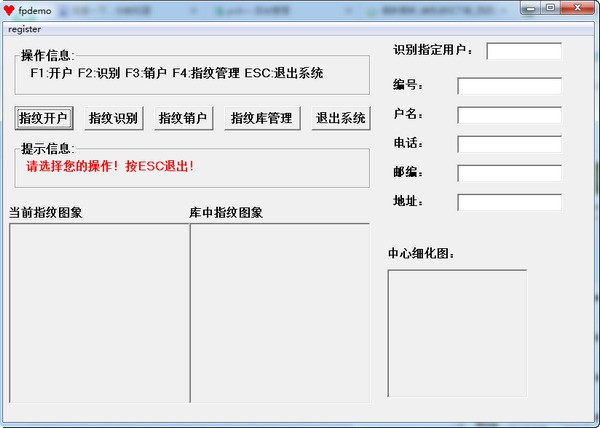Select the 户名 text box
Screen dimensions: 600x428
point(510,115)
